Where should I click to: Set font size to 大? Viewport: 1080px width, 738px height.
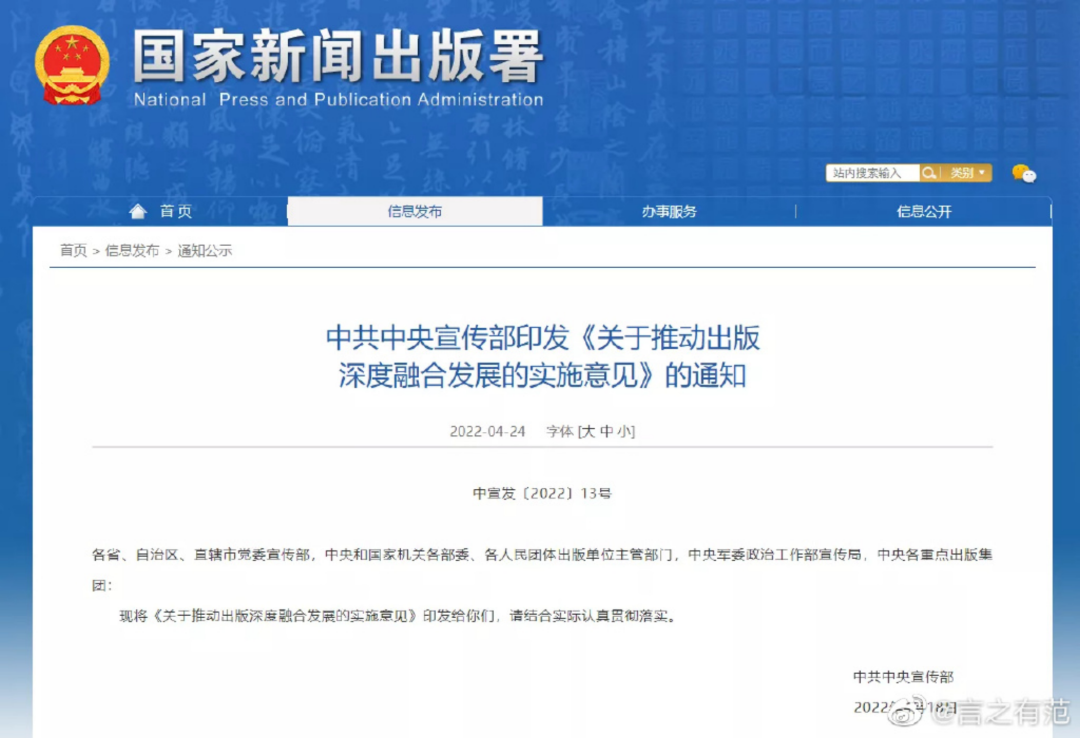pos(585,431)
